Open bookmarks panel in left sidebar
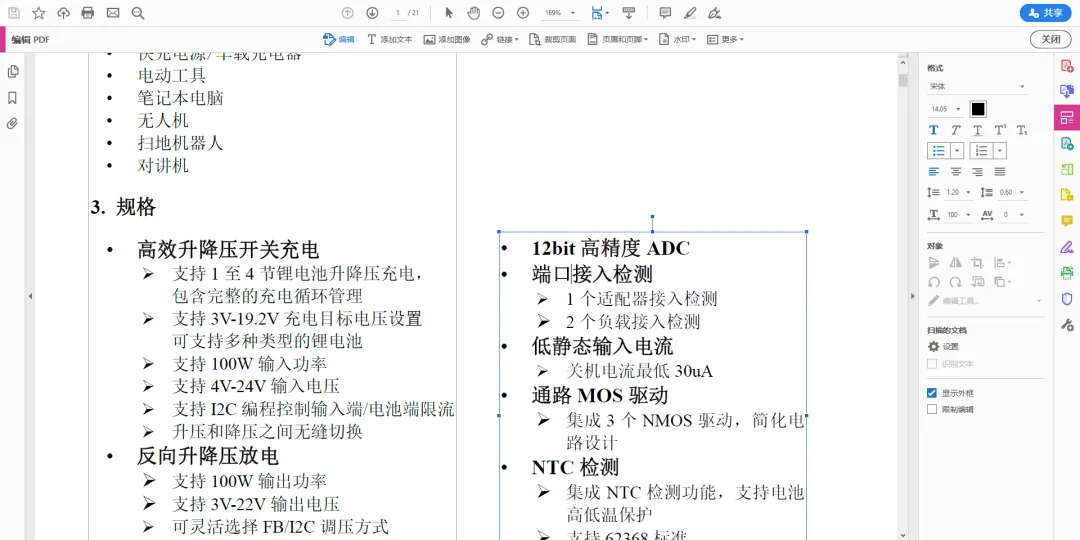The image size is (1080, 540). [12, 98]
